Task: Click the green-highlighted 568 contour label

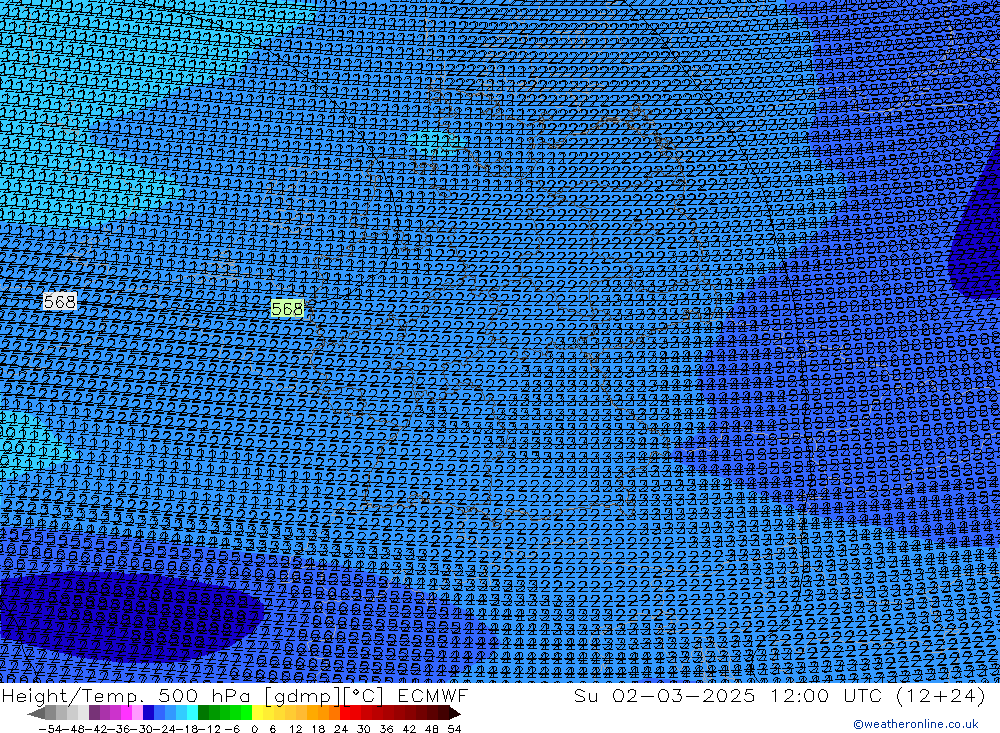Action: pyautogui.click(x=287, y=309)
